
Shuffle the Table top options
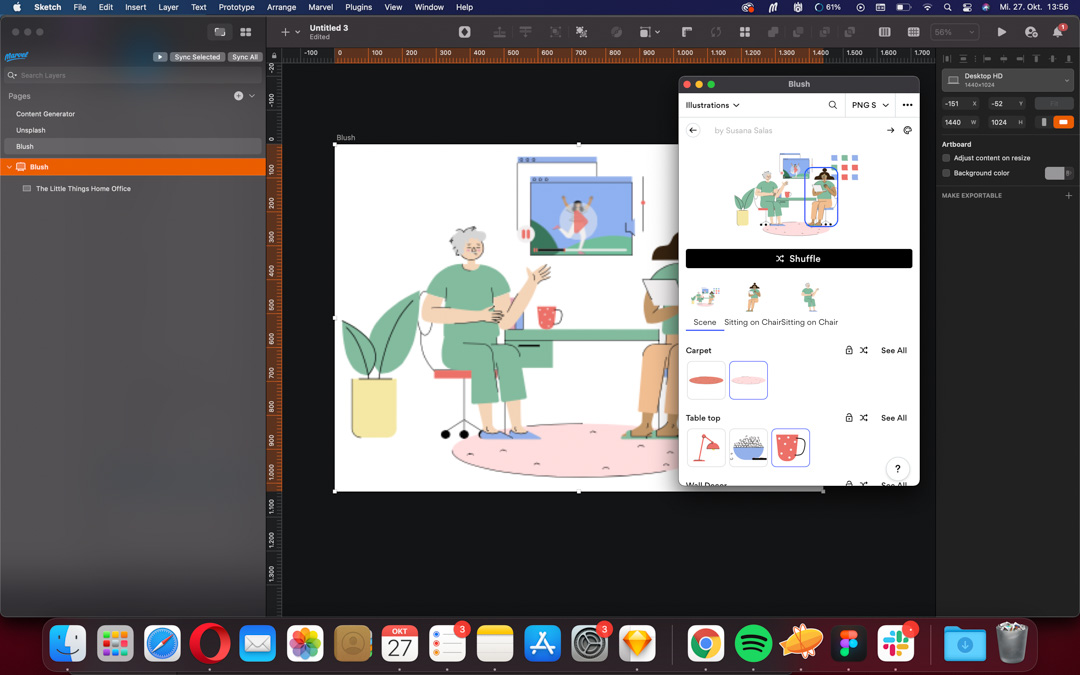pyautogui.click(x=864, y=418)
